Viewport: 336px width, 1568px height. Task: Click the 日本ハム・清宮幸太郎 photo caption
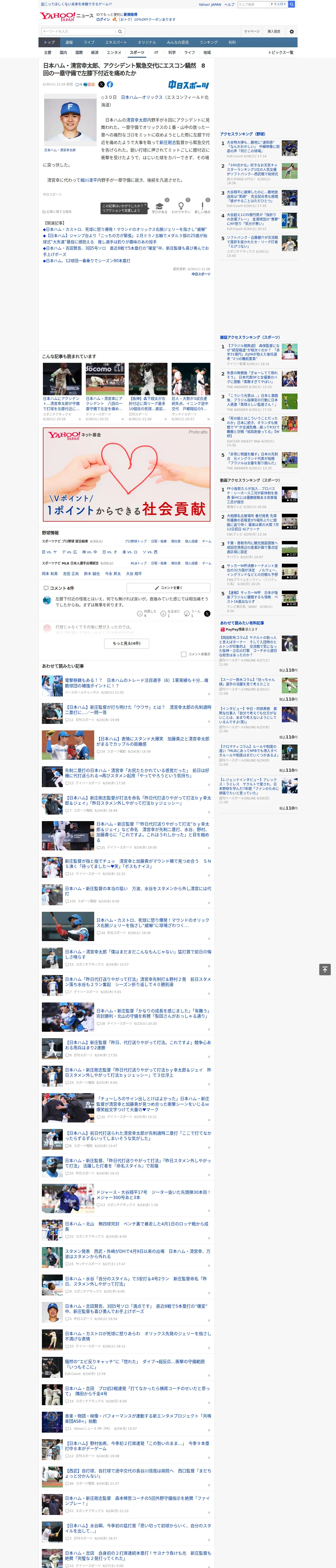point(60,150)
